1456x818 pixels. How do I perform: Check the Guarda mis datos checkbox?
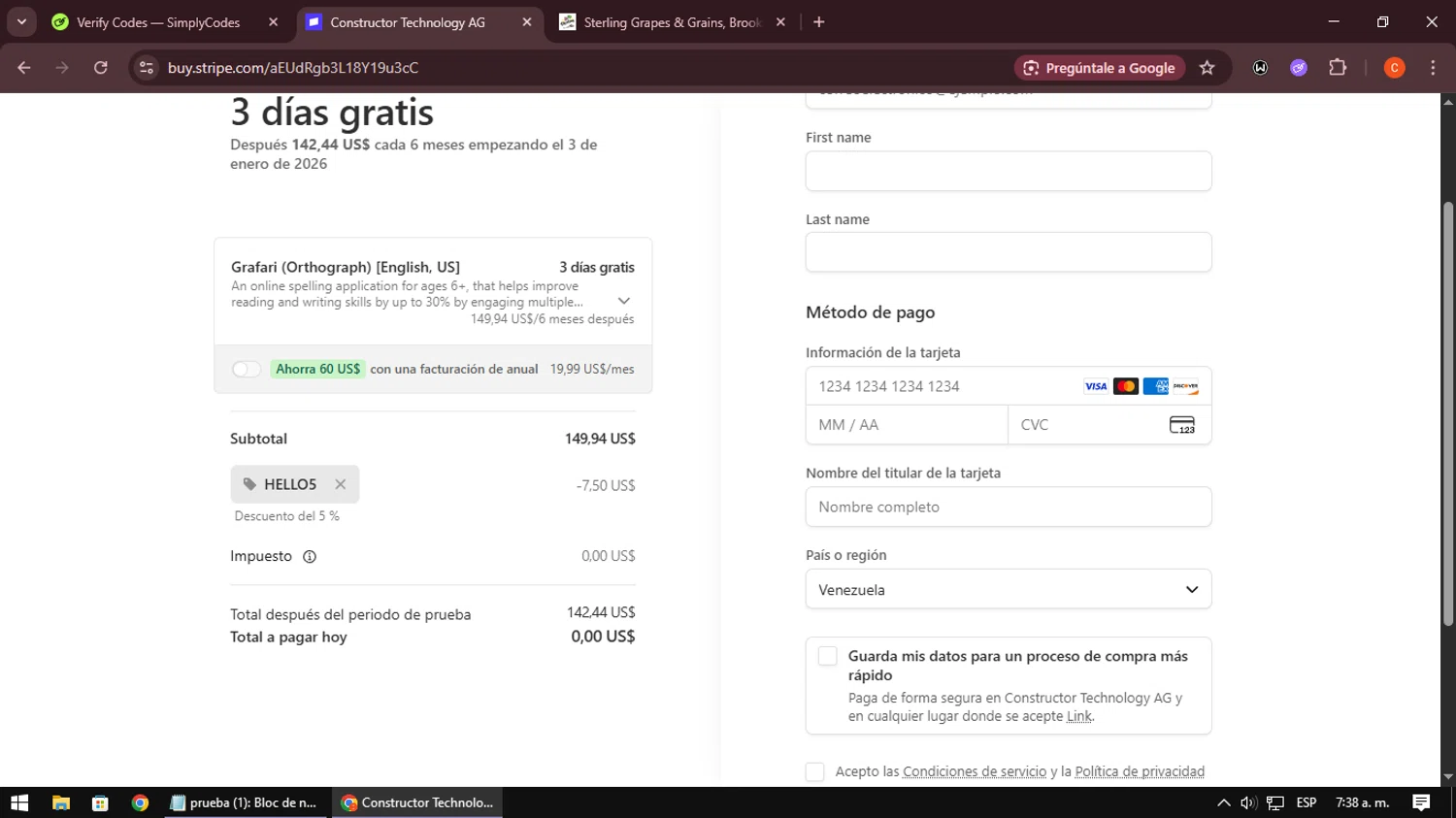tap(827, 657)
